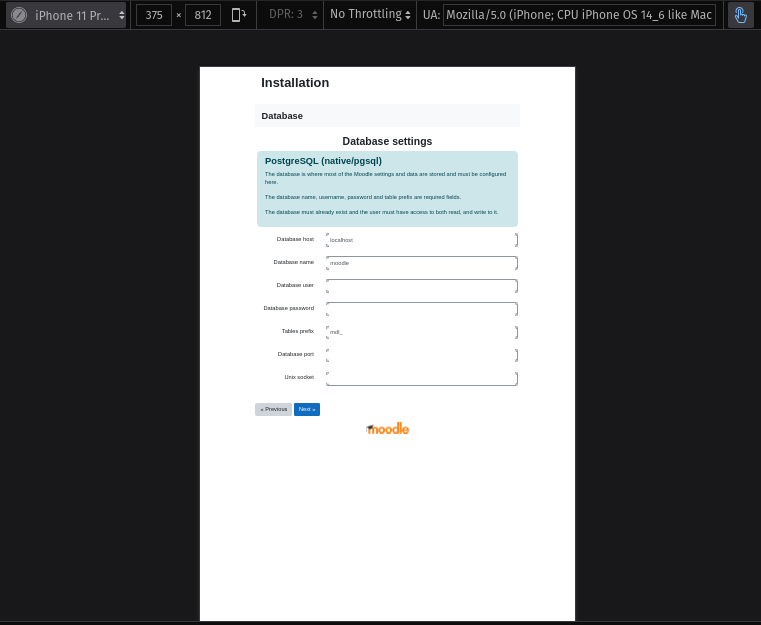Click the Database host label

[295, 239]
